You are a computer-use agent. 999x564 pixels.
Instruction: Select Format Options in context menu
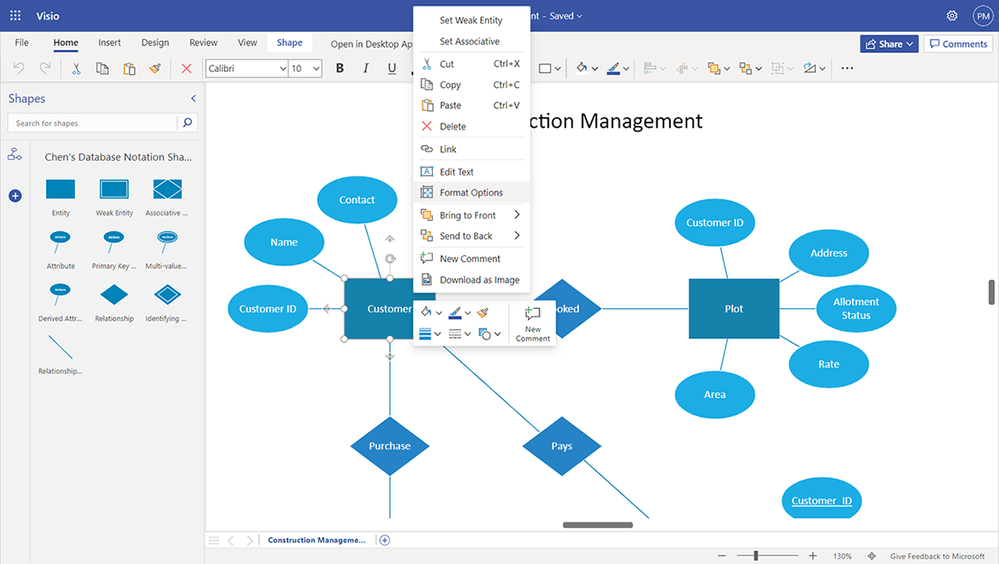click(471, 192)
